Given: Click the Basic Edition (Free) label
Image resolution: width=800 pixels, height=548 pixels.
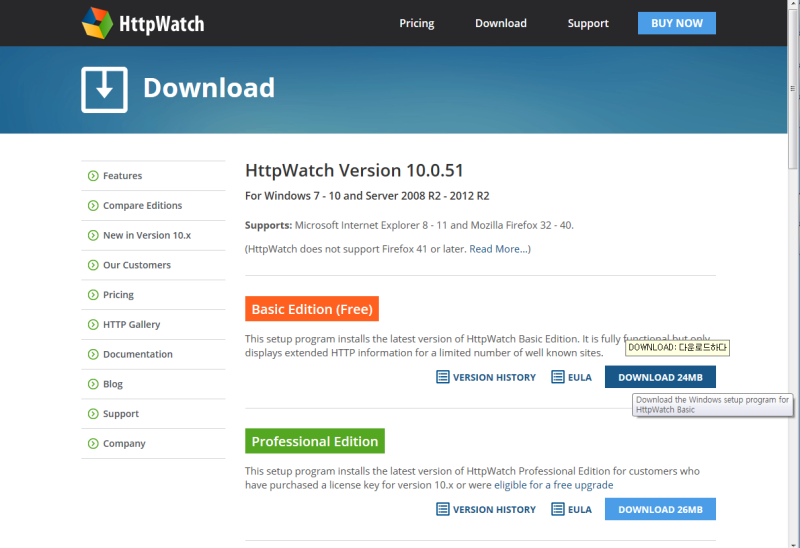Looking at the screenshot, I should 312,309.
